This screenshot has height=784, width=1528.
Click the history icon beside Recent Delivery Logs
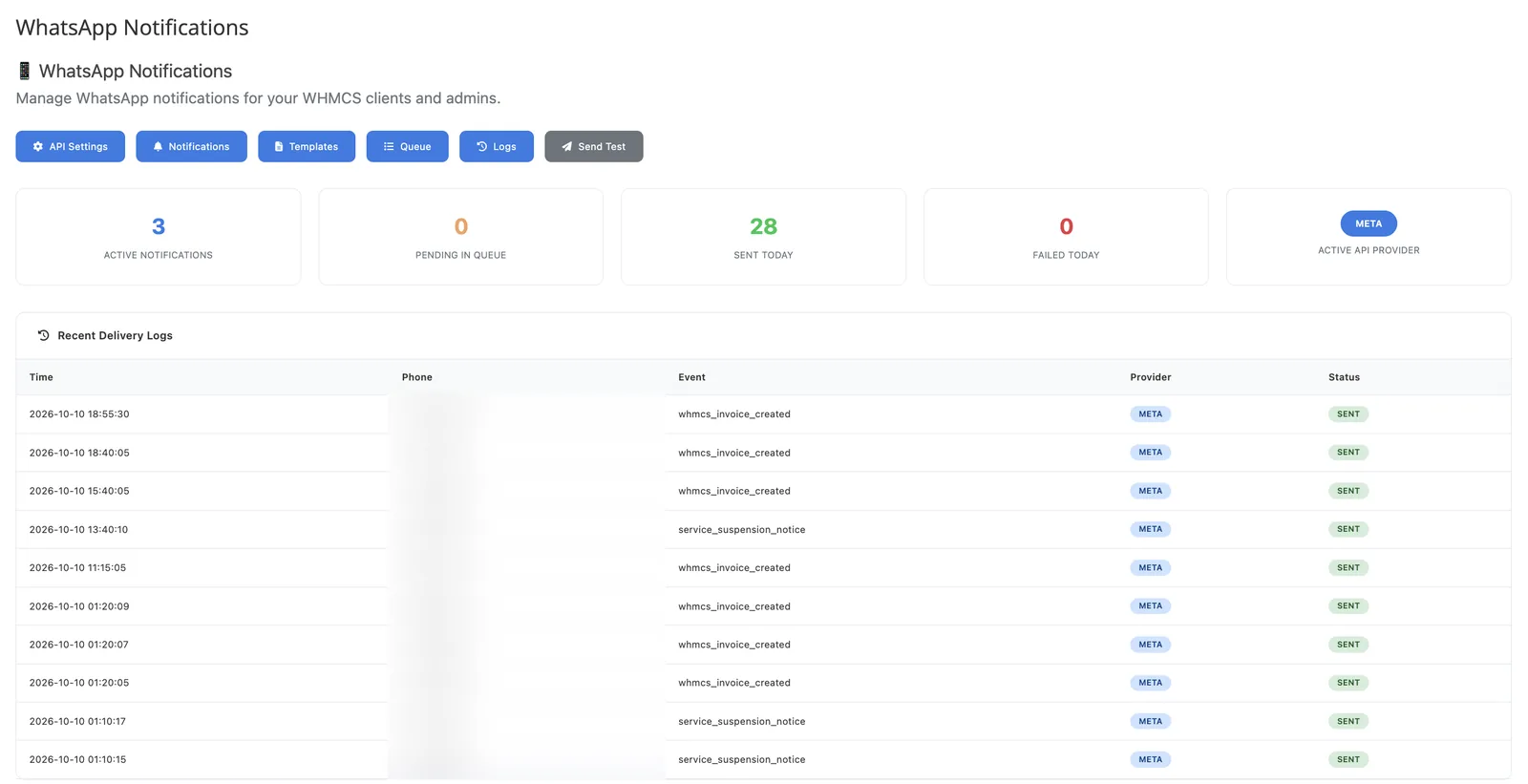point(43,335)
